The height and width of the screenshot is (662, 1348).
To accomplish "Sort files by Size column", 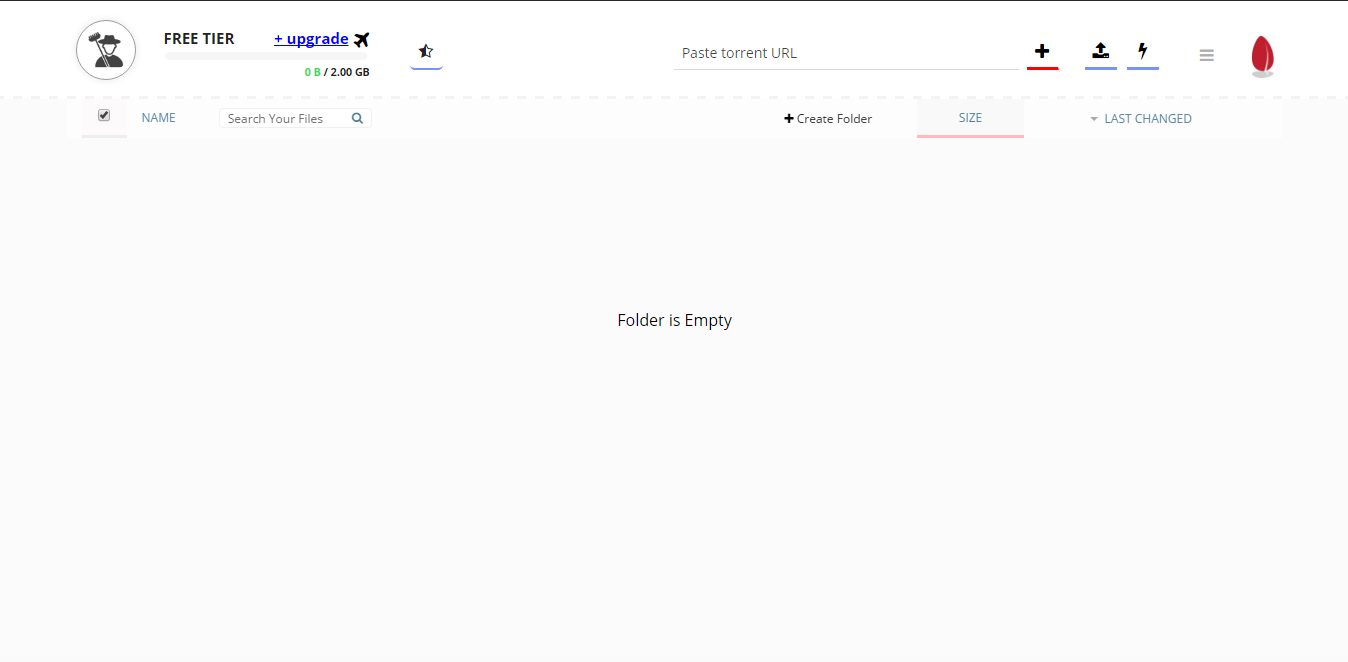I will (970, 118).
